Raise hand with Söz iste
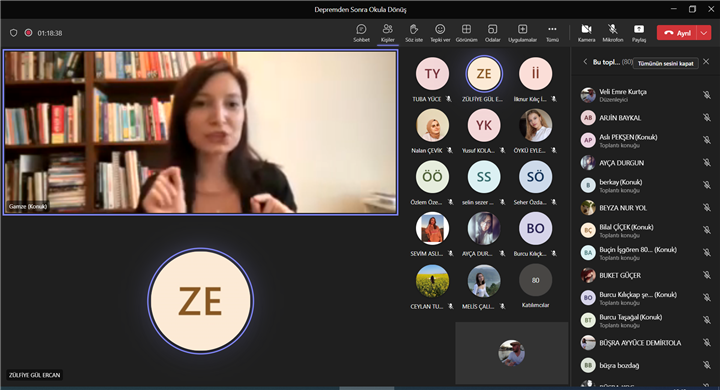720x390 pixels. 414,33
